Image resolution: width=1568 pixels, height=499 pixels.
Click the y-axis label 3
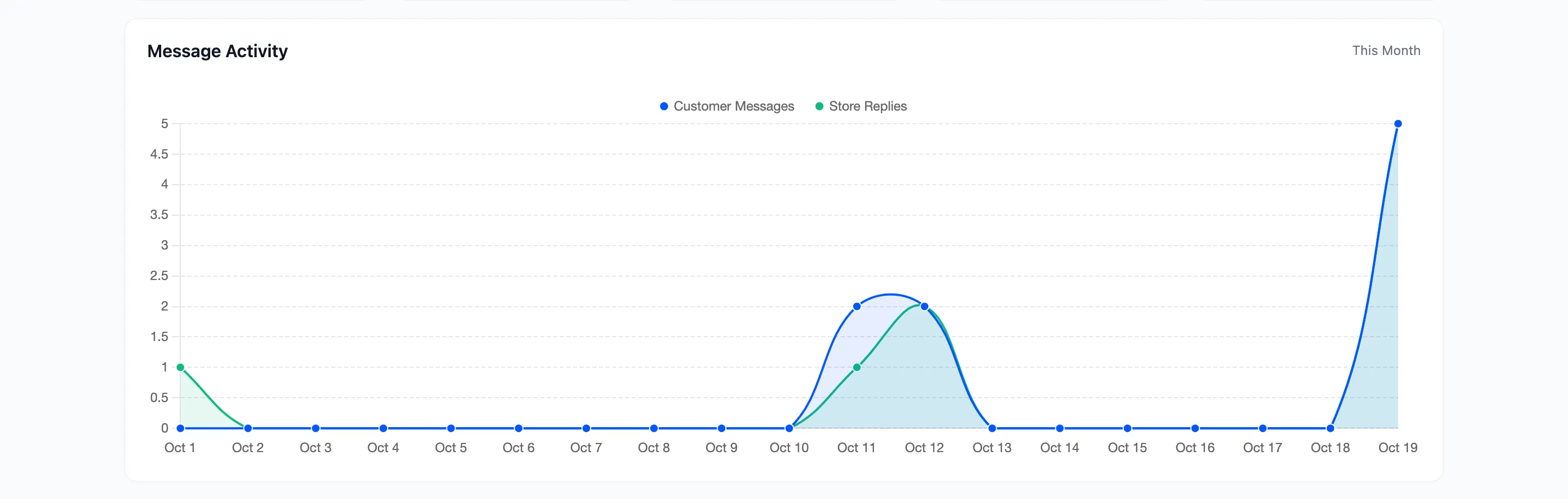tap(164, 246)
